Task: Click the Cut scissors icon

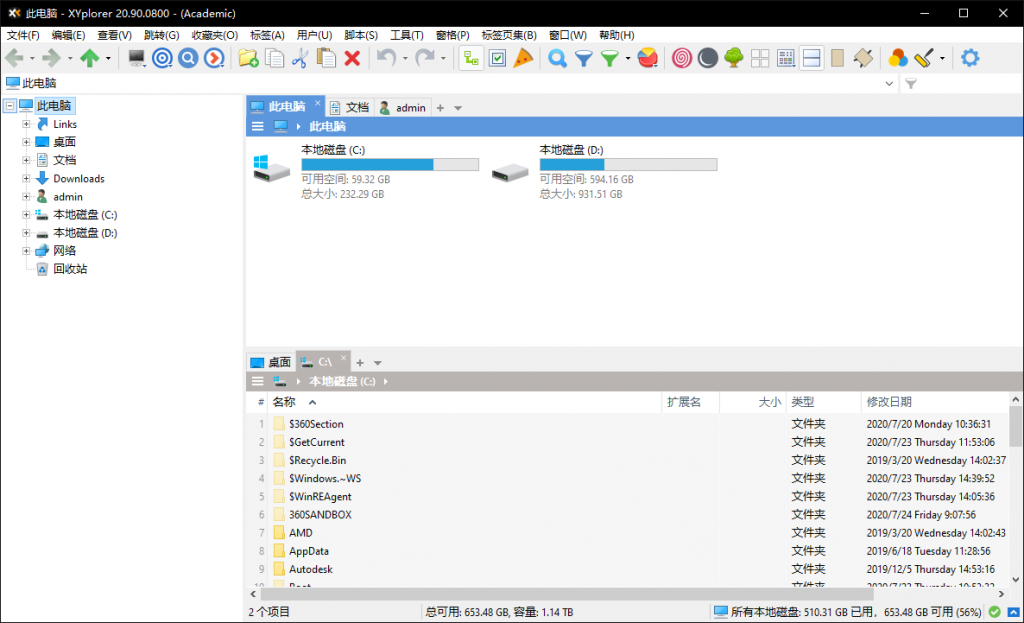Action: pyautogui.click(x=300, y=58)
